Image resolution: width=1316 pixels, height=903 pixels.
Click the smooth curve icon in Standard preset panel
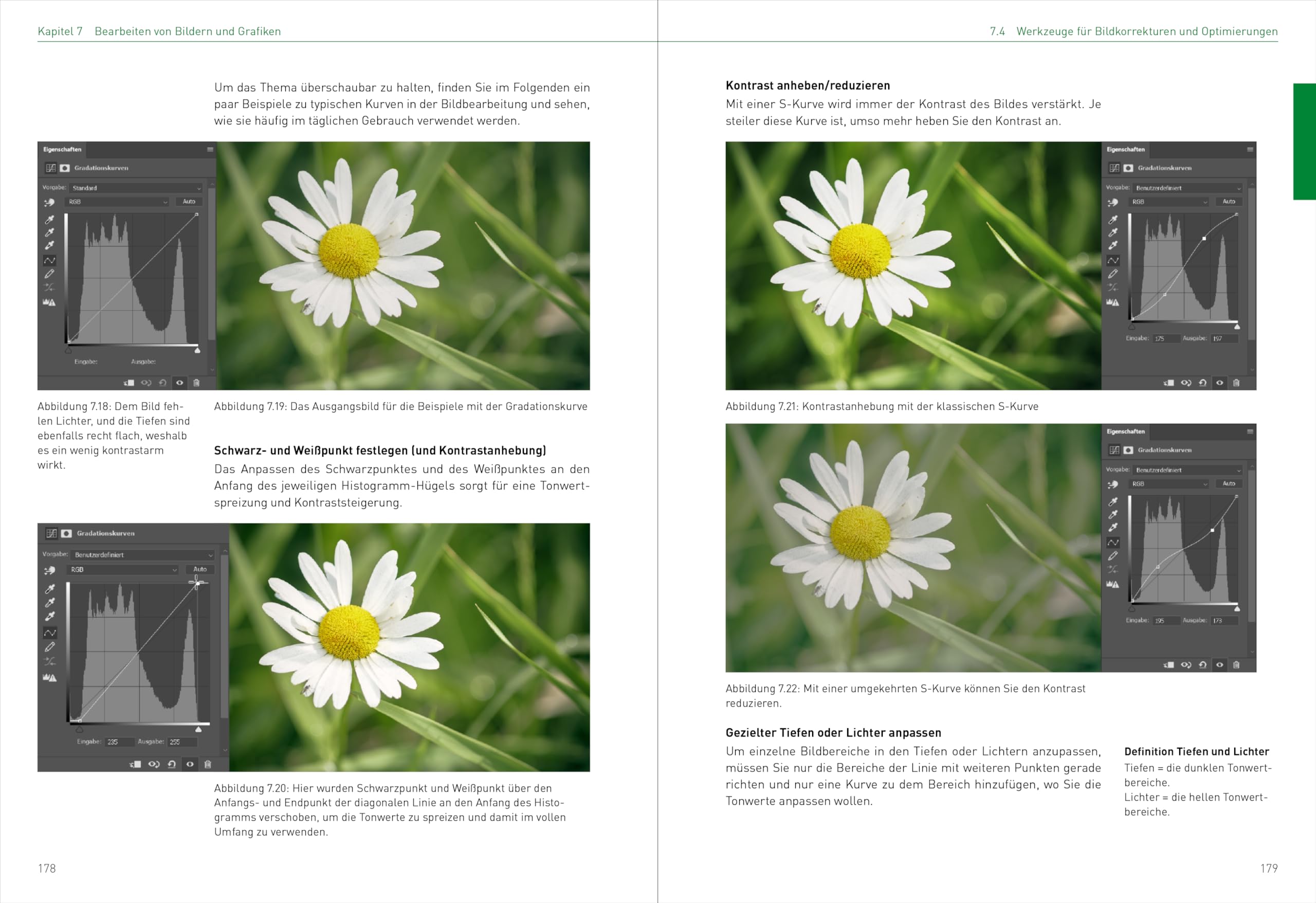[50, 287]
